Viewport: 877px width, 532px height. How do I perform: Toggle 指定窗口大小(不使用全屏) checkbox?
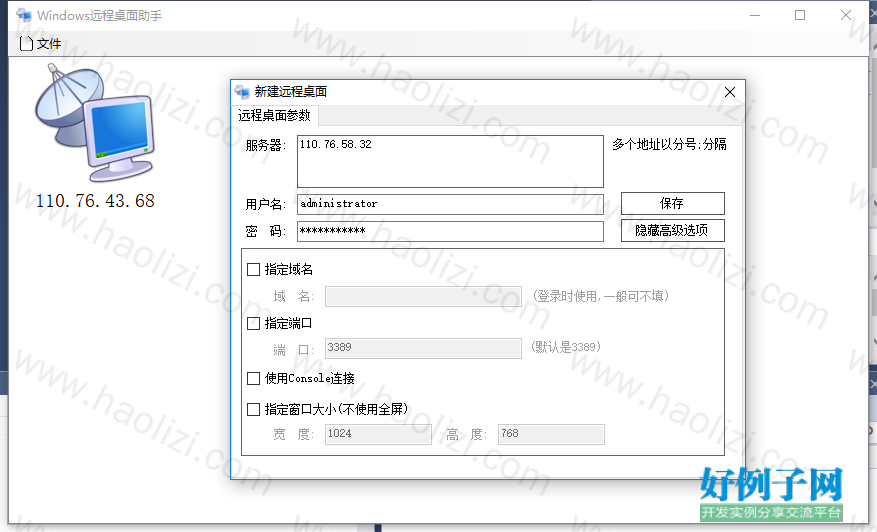tap(253, 410)
